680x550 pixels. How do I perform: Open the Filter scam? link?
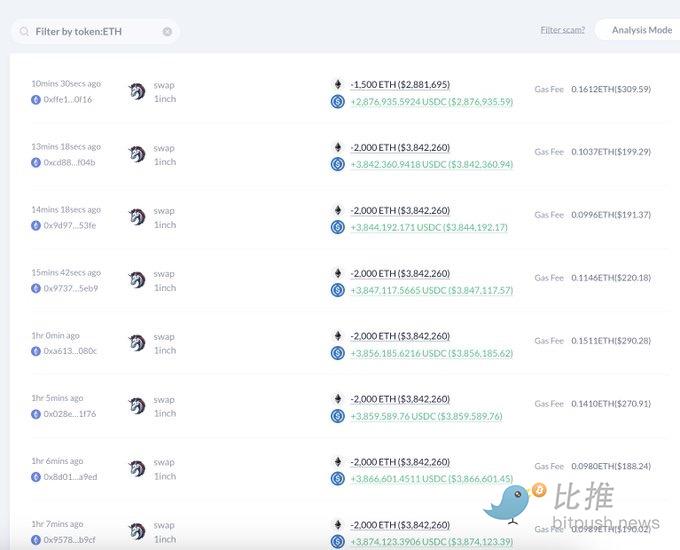tap(562, 30)
